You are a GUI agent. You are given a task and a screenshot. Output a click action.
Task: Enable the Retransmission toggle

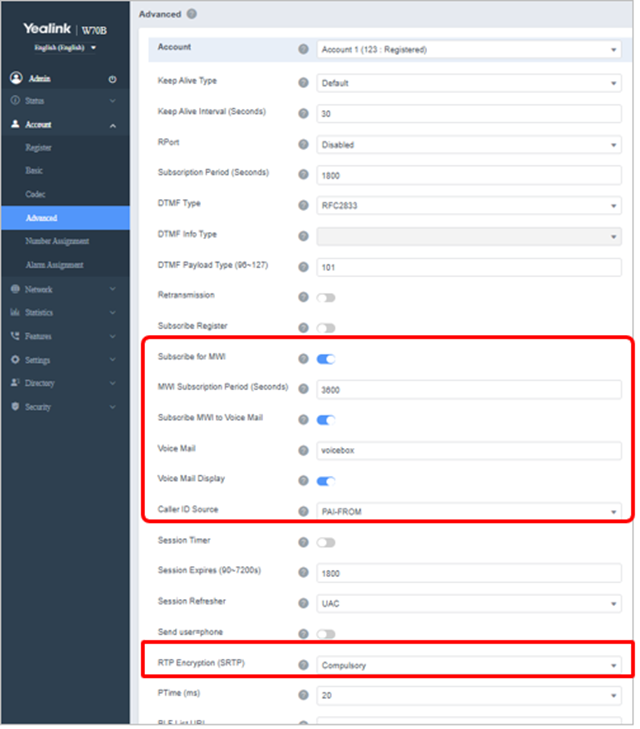click(325, 297)
